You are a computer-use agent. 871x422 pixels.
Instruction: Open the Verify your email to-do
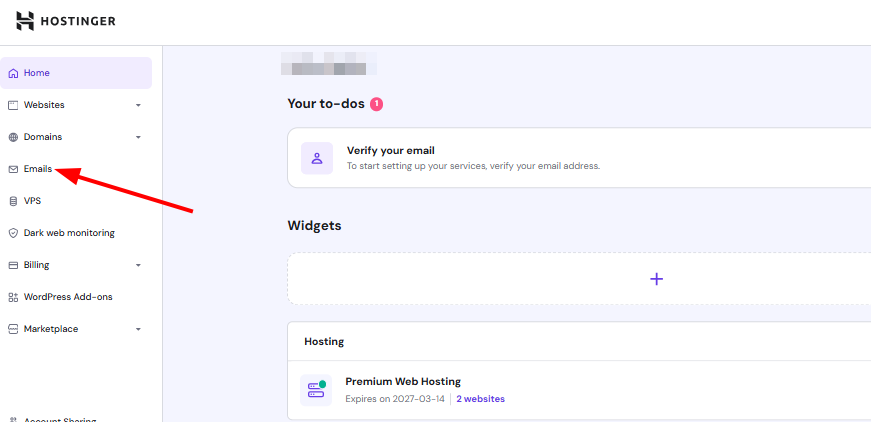pos(579,158)
